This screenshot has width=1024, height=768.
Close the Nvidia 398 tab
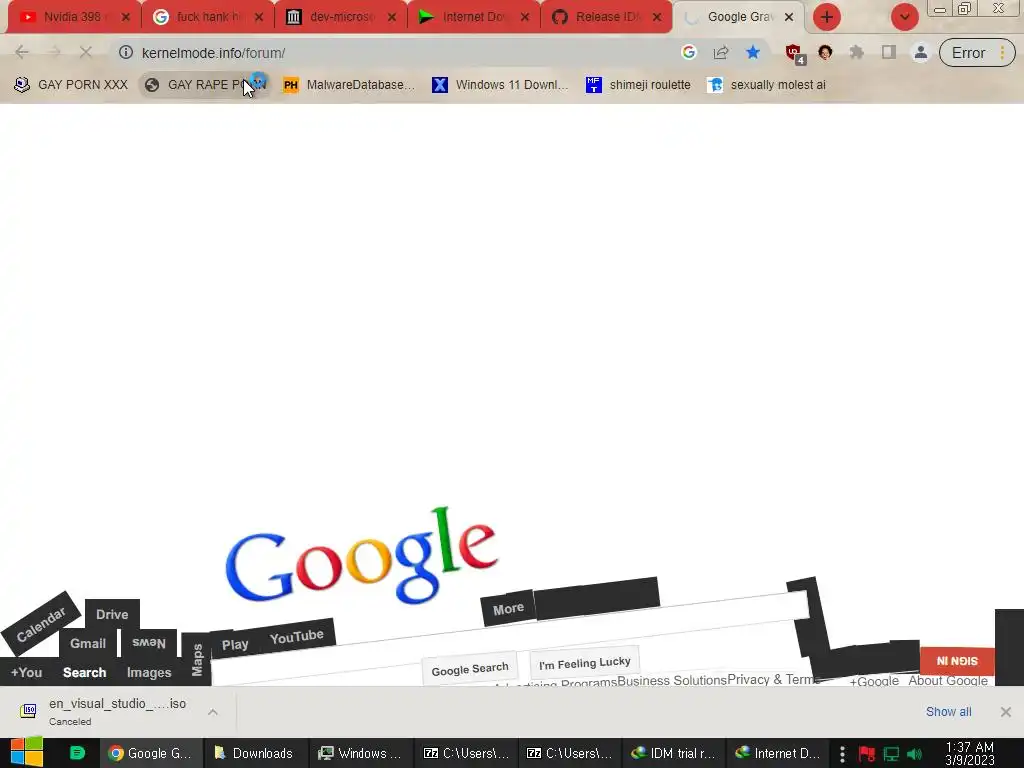point(125,17)
